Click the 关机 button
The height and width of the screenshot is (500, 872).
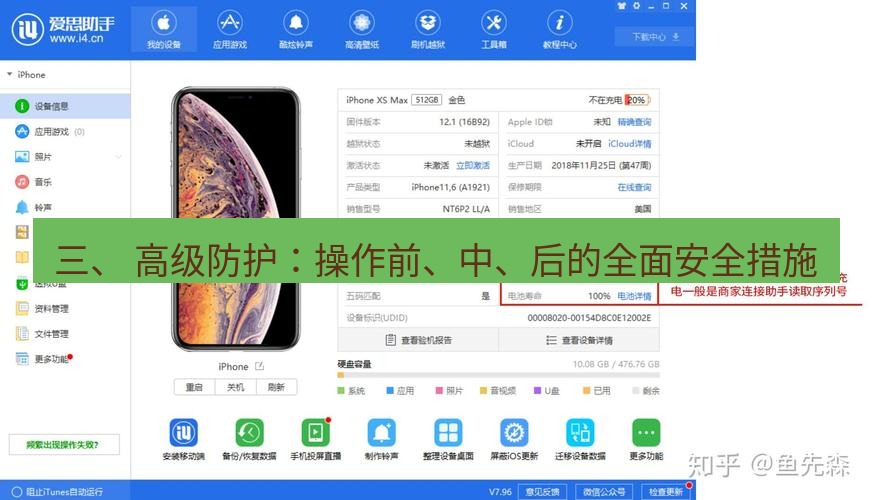[235, 387]
